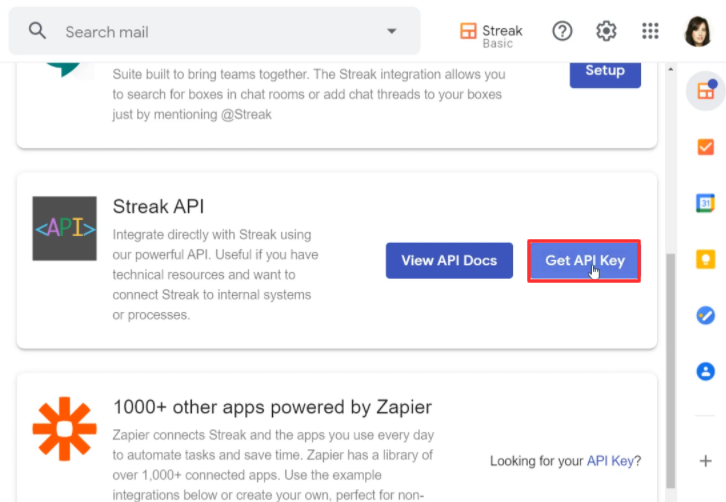This screenshot has width=726, height=502.
Task: Click the Zapier asterisk logo
Action: pyautogui.click(x=64, y=429)
